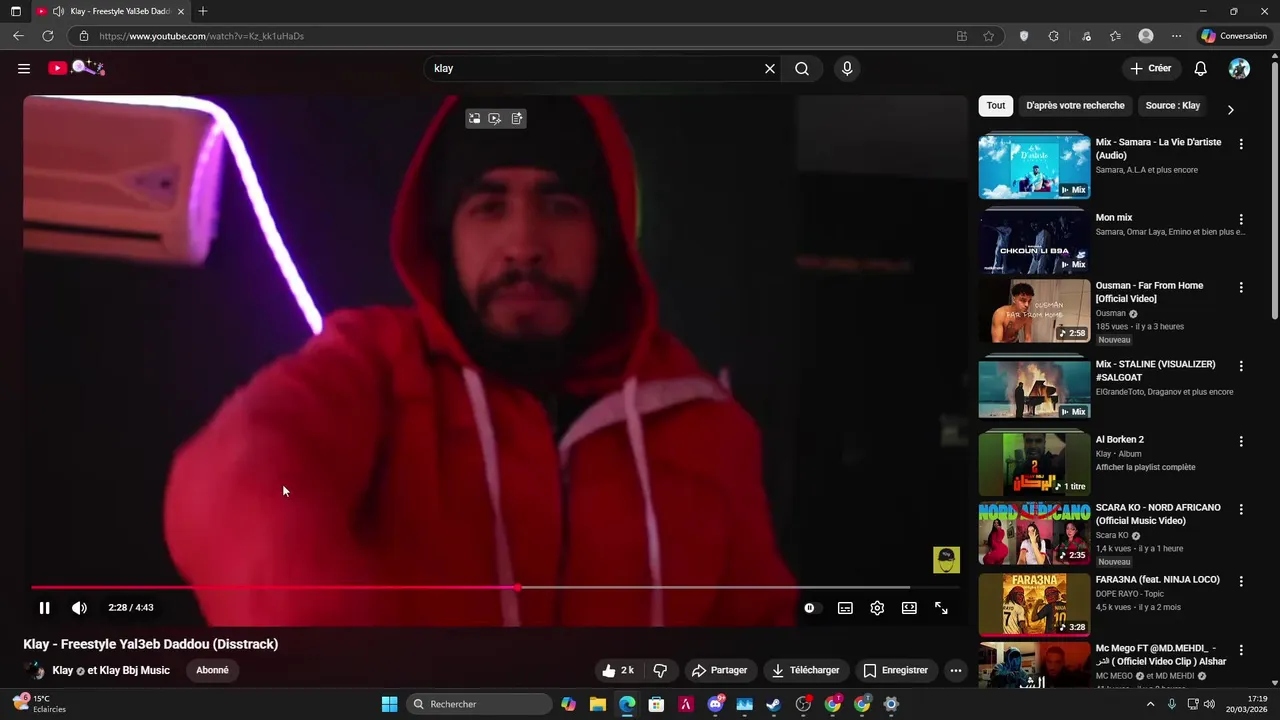1280x720 pixels.
Task: Close the Klay - Freestyle browser tab
Action: point(181,11)
